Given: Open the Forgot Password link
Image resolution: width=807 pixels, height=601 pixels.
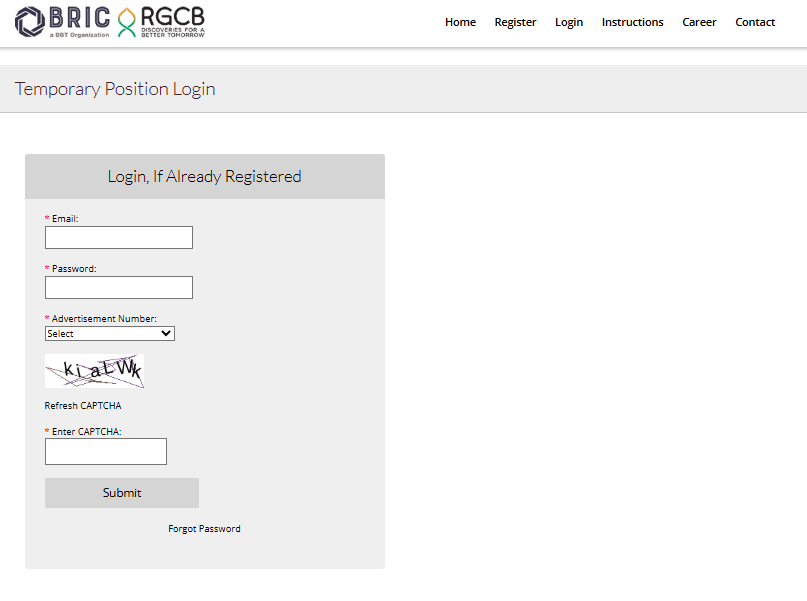Looking at the screenshot, I should click(204, 528).
